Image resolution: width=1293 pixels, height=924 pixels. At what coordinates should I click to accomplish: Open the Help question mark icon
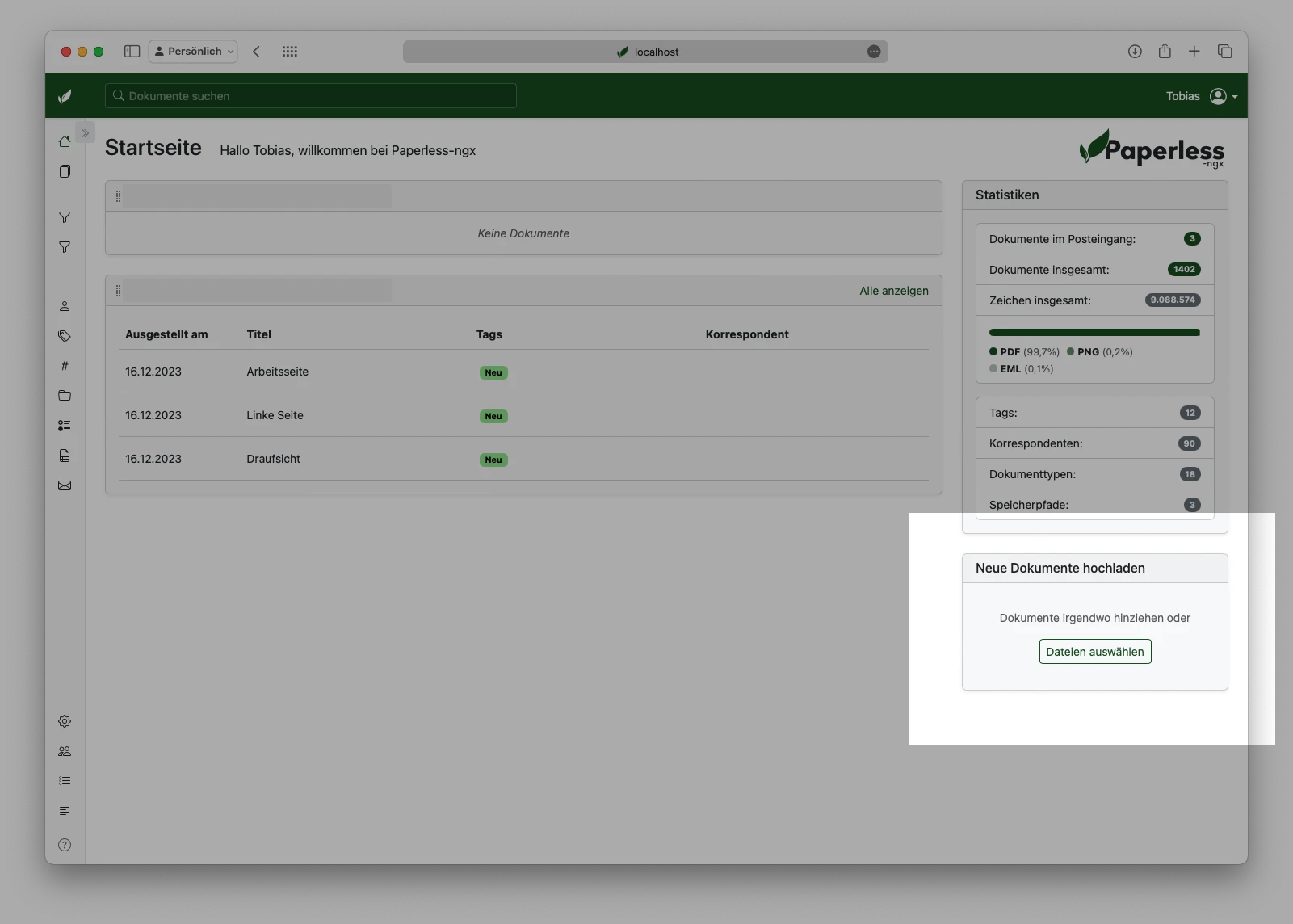[x=65, y=845]
